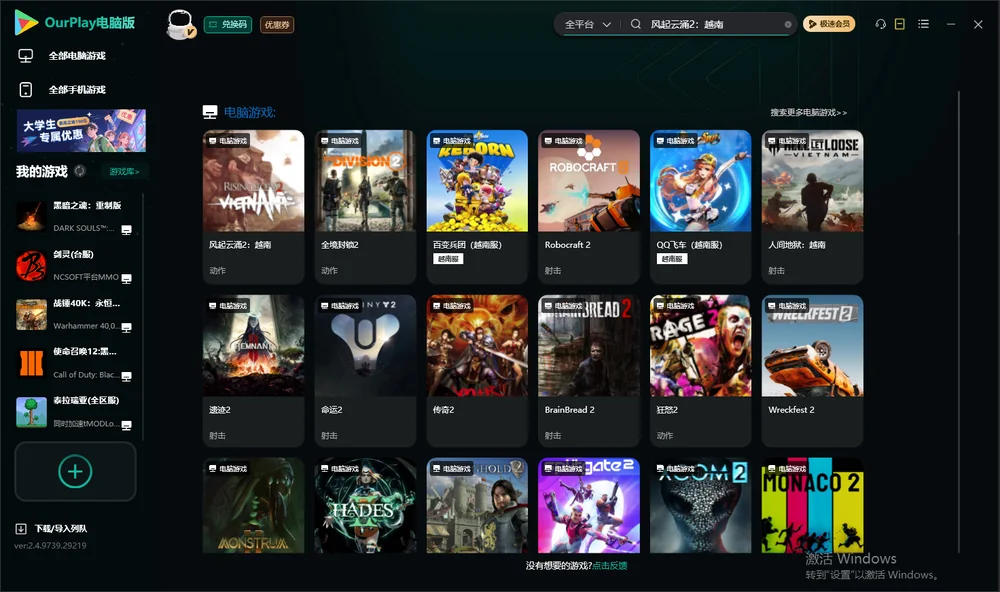Select 黑暗之魂：重制版 in my games
This screenshot has height=592, width=1000.
point(75,217)
